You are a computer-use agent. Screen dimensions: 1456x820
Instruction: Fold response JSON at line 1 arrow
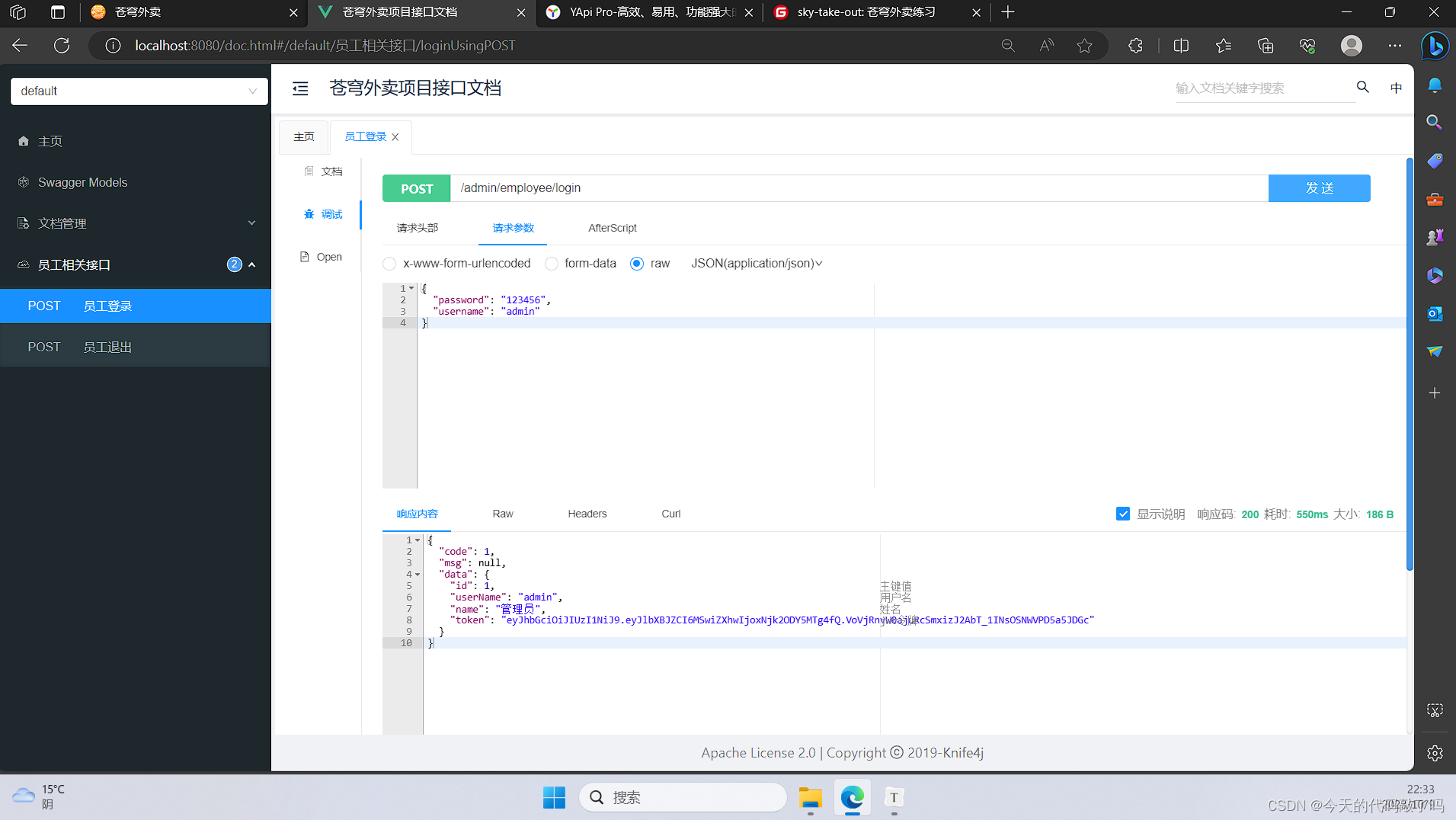418,540
